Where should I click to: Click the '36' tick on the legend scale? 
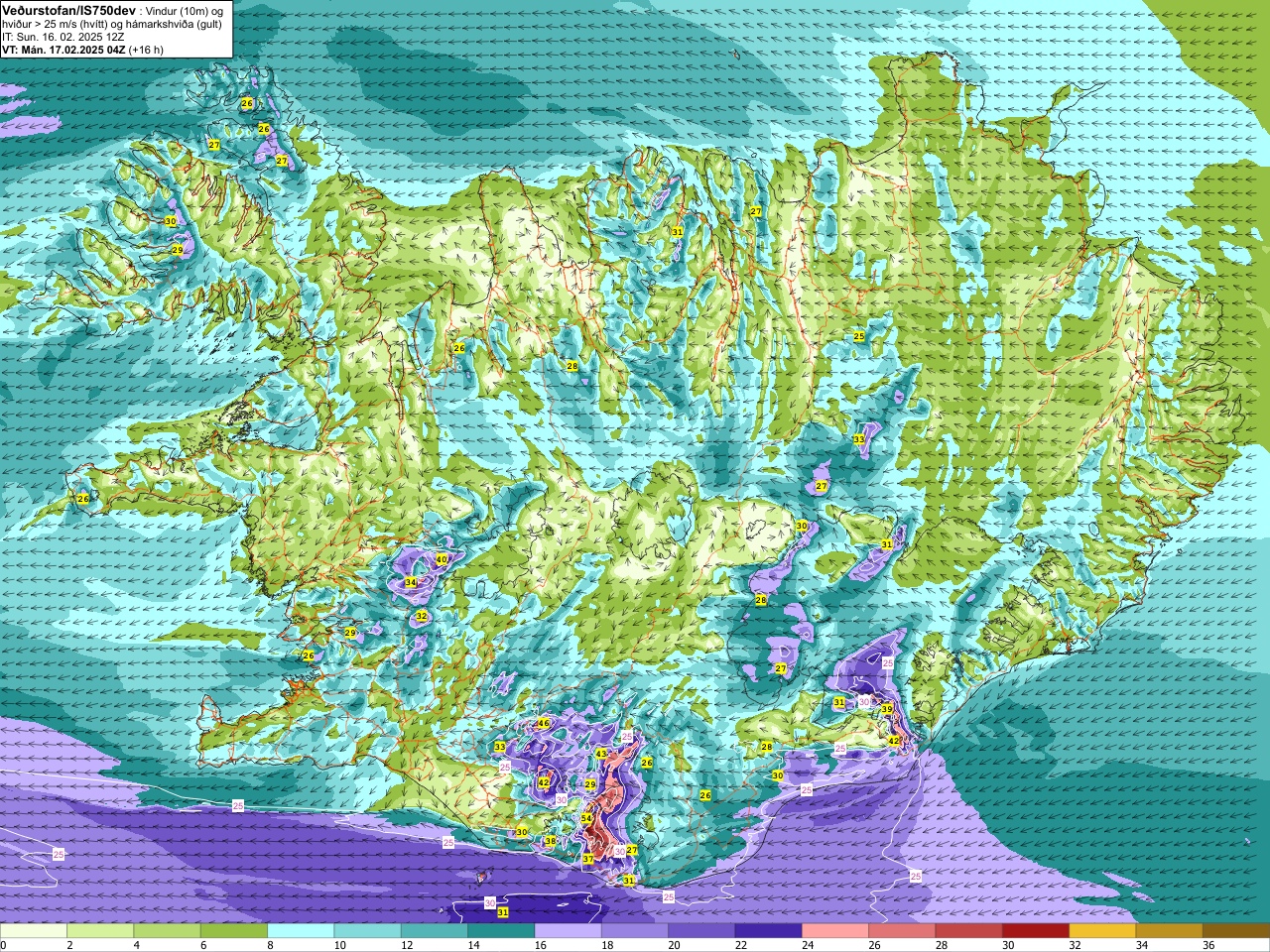tap(1209, 945)
